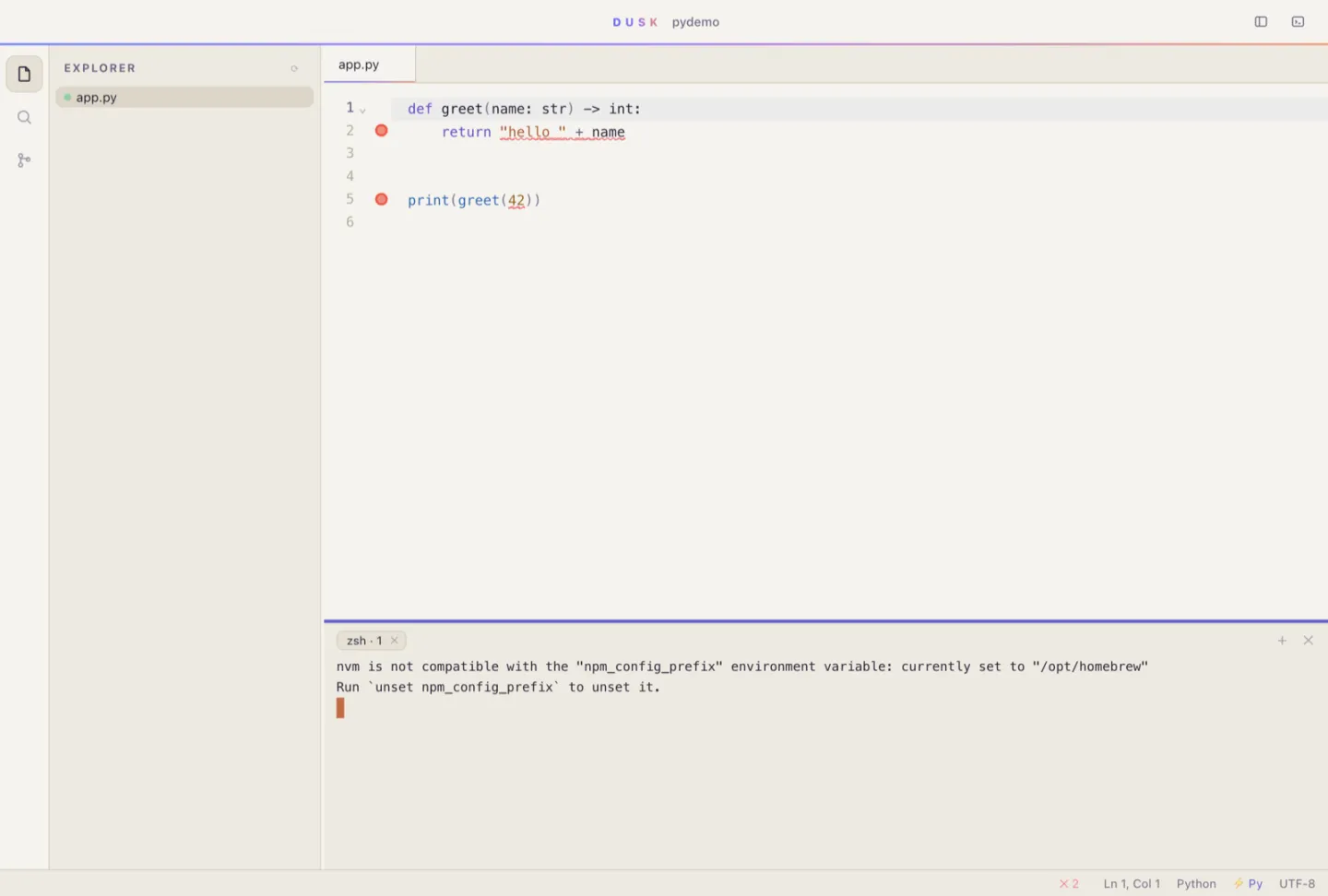The image size is (1328, 896).
Task: Change the UTF-8 file encoding
Action: pos(1297,883)
